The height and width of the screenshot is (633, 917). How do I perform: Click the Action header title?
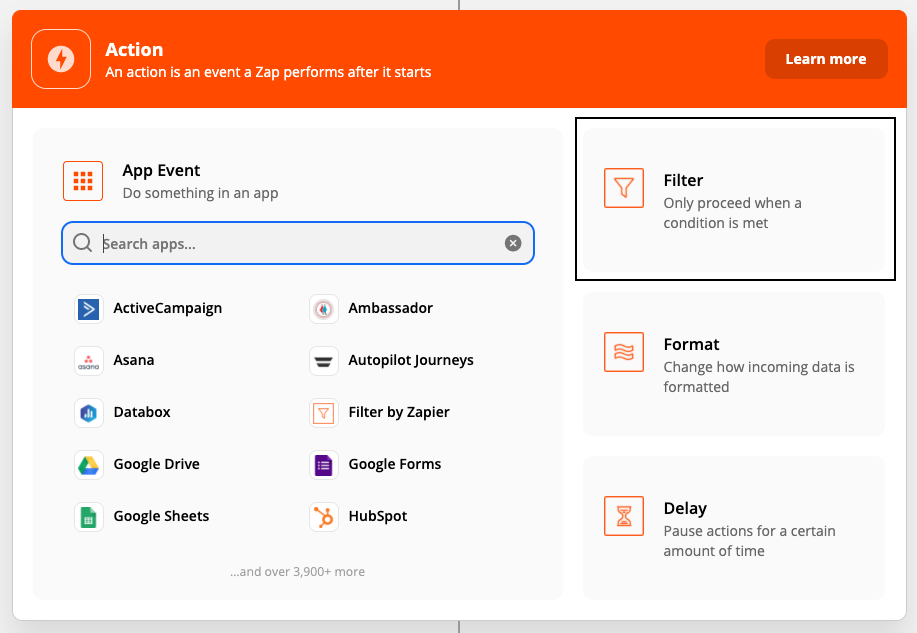coord(134,50)
